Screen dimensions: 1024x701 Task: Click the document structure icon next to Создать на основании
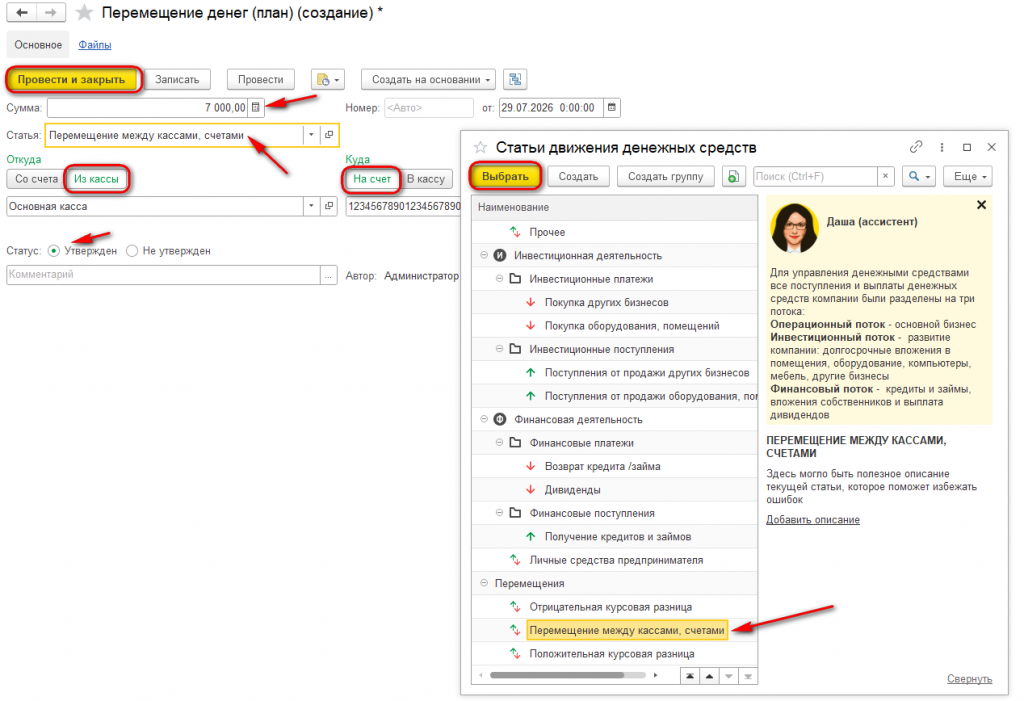[x=515, y=80]
